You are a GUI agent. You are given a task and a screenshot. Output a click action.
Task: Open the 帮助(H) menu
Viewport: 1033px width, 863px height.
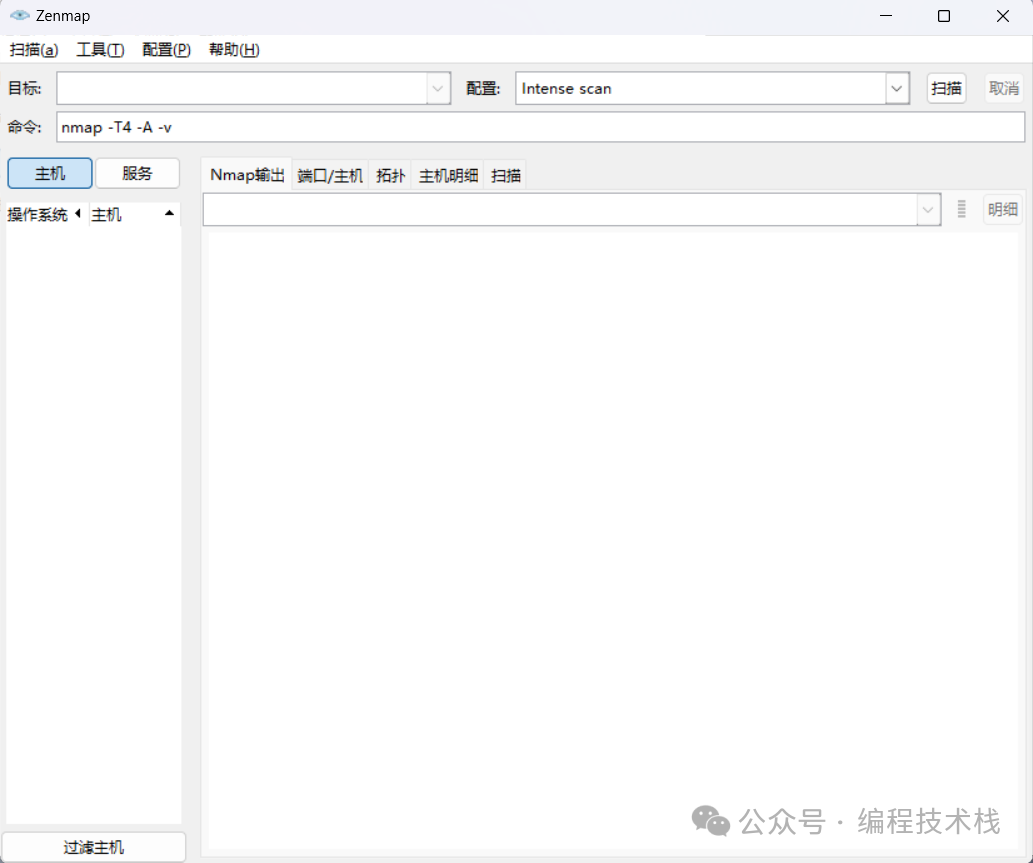click(234, 50)
